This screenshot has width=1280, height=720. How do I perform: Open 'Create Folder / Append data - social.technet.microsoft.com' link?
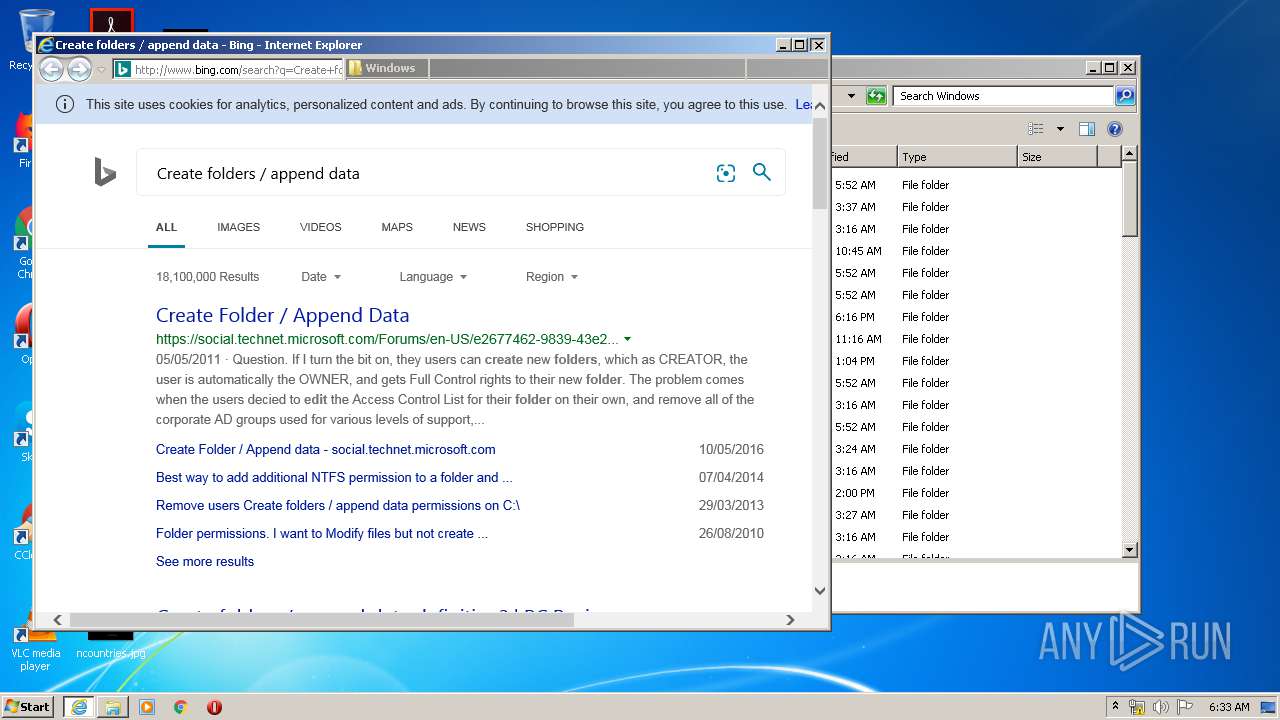click(326, 449)
